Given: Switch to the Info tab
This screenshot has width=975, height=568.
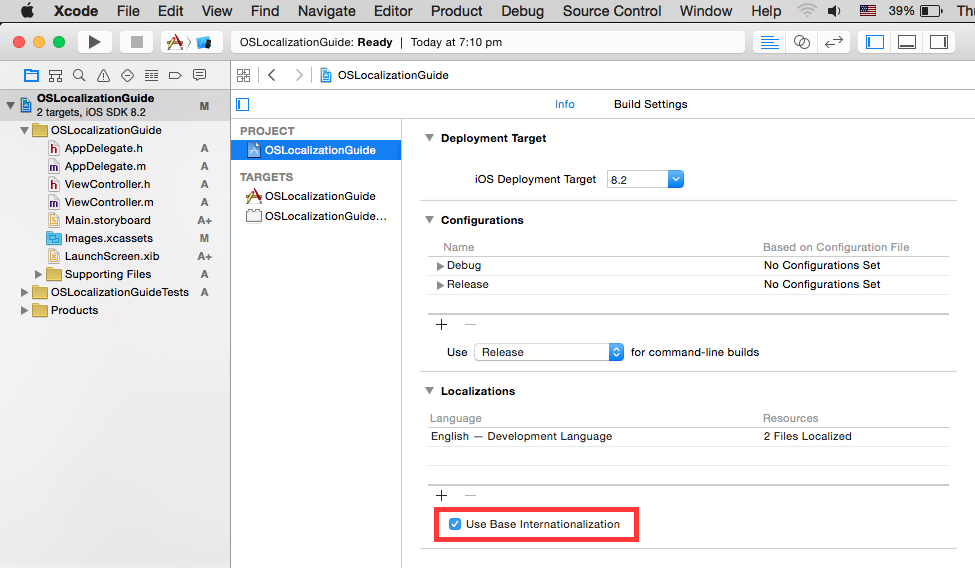Looking at the screenshot, I should click(565, 105).
